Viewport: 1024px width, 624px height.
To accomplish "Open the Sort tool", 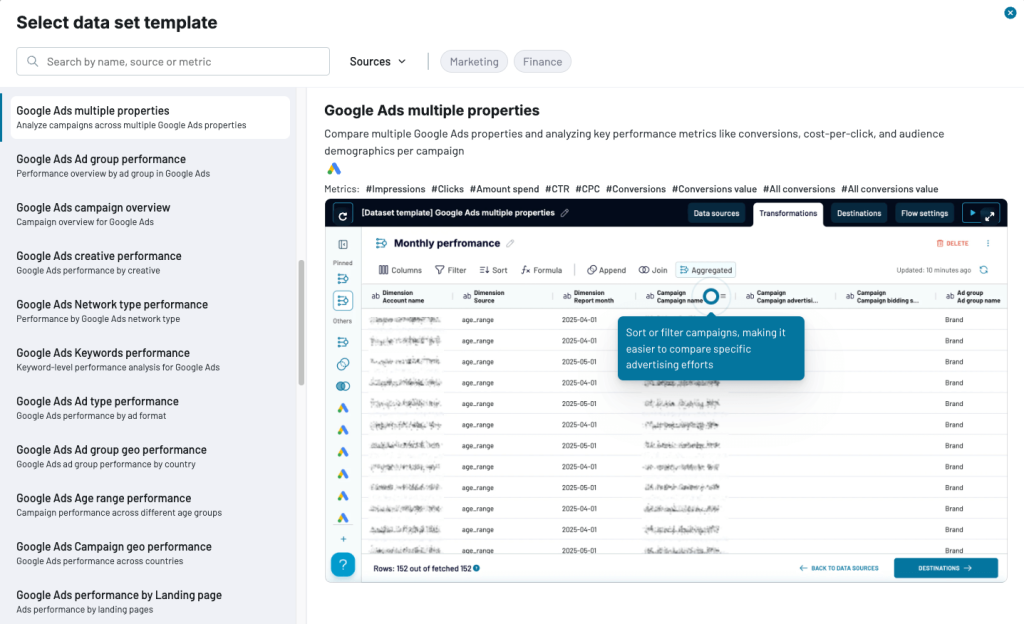I will click(493, 270).
